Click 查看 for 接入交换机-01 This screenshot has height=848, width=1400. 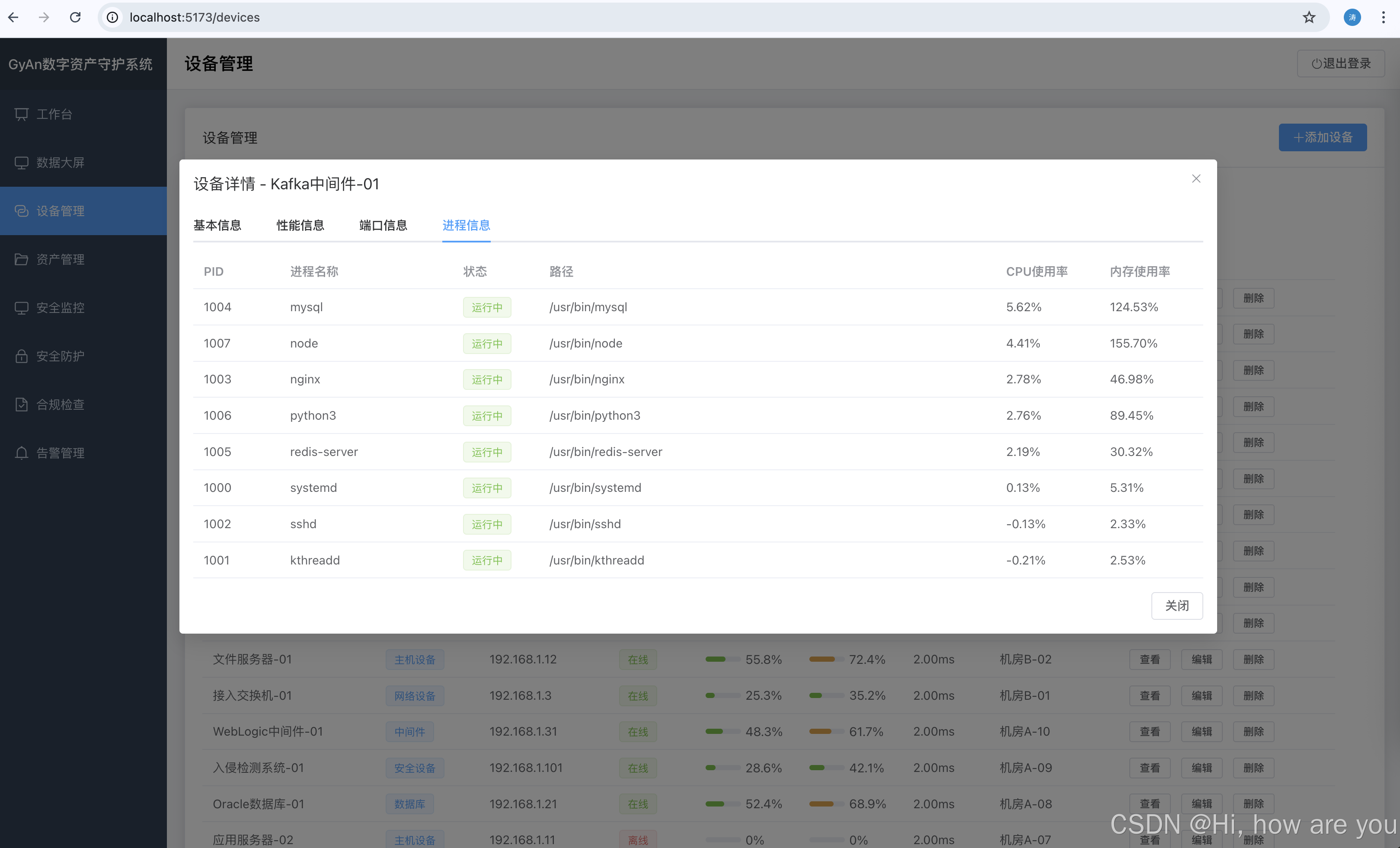point(1149,696)
